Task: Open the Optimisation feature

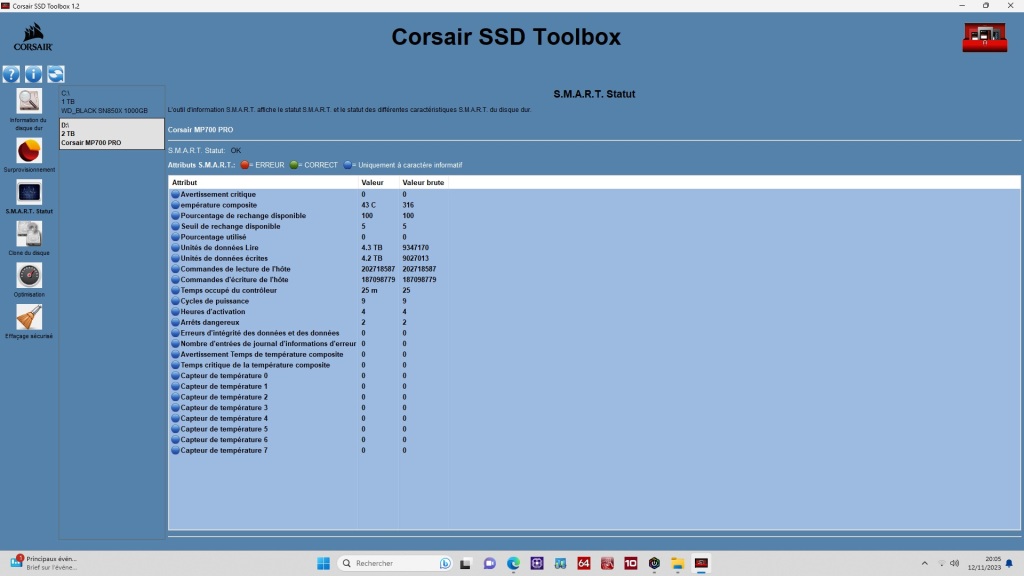Action: pyautogui.click(x=29, y=276)
